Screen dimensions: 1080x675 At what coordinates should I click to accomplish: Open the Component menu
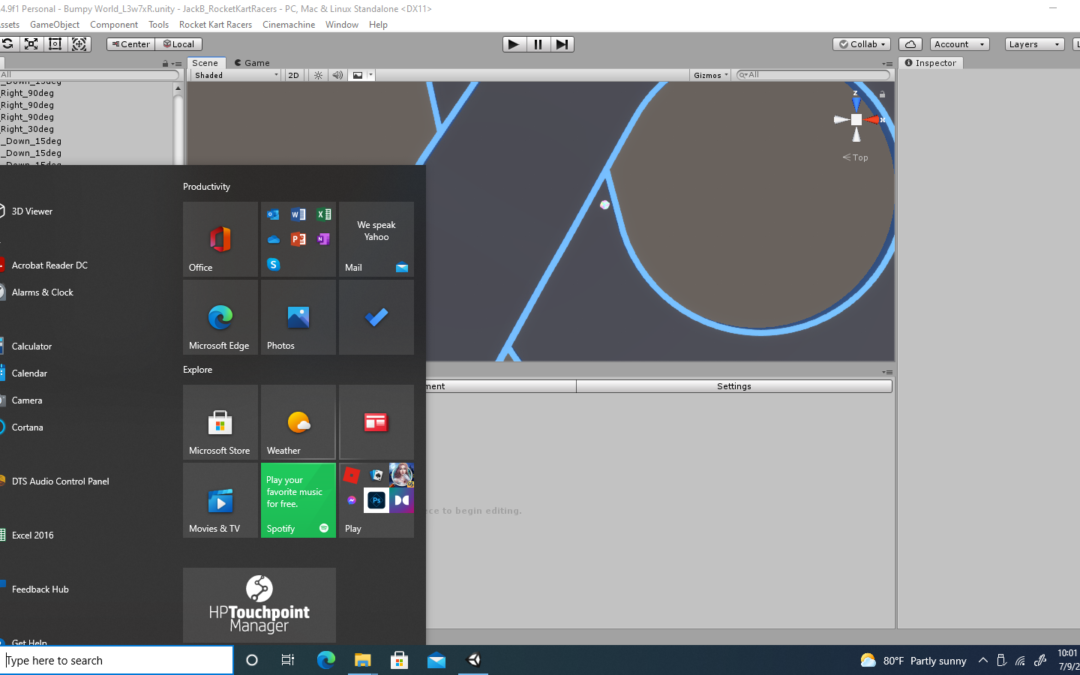[114, 24]
